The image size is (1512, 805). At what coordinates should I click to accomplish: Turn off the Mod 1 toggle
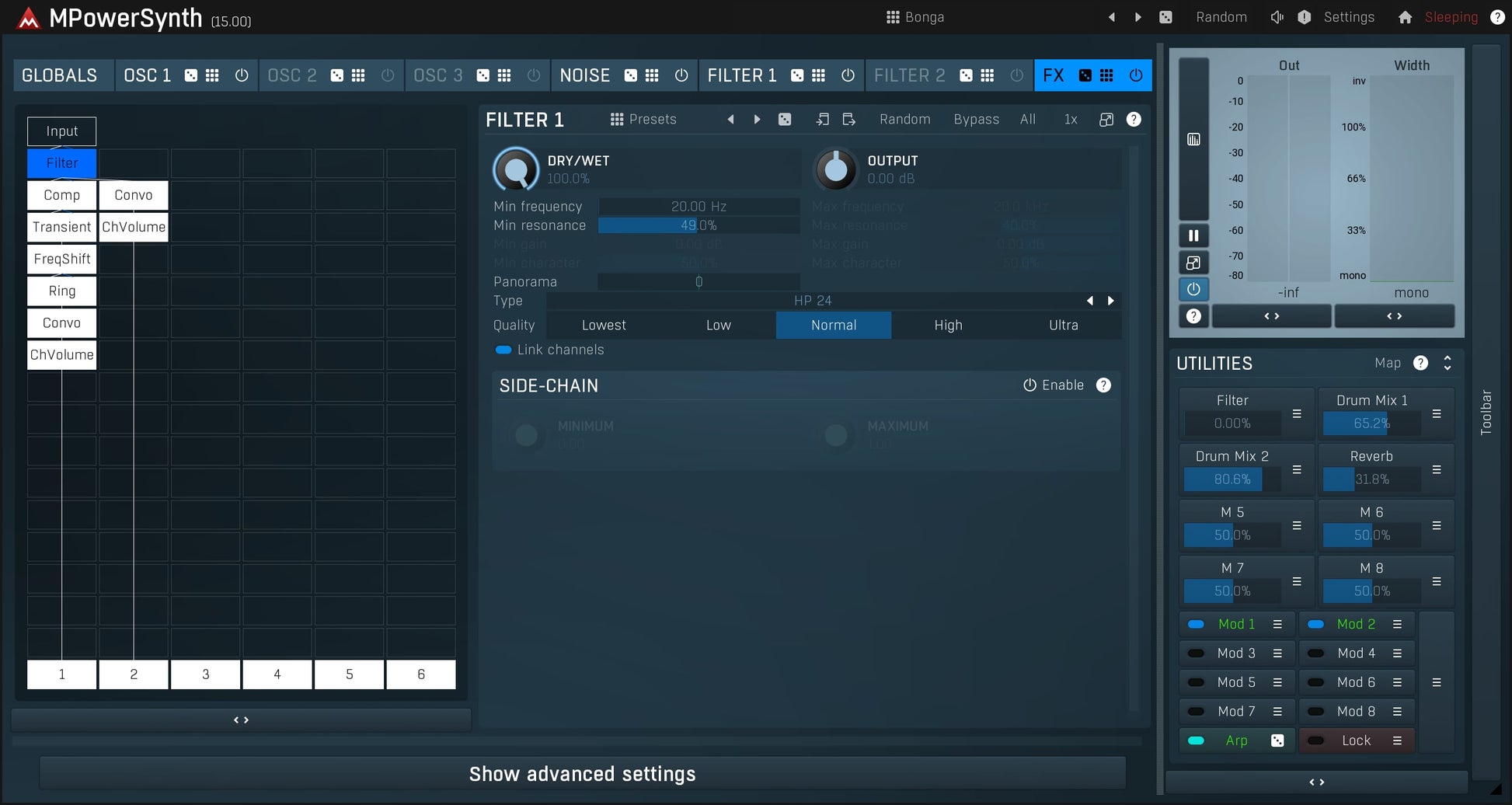pos(1196,624)
